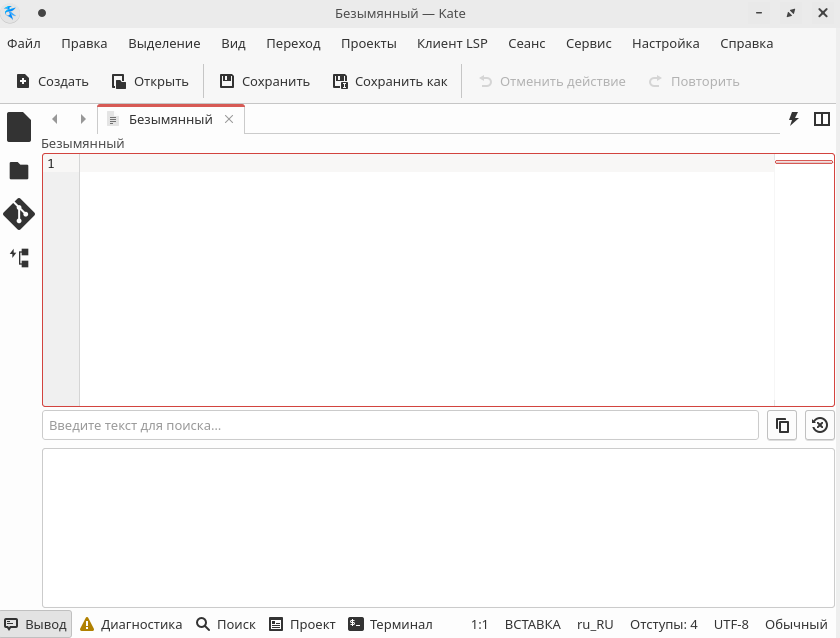Open the LSP symbol outline sidebar icon
Viewport: 840px width, 638px height.
pos(19,258)
